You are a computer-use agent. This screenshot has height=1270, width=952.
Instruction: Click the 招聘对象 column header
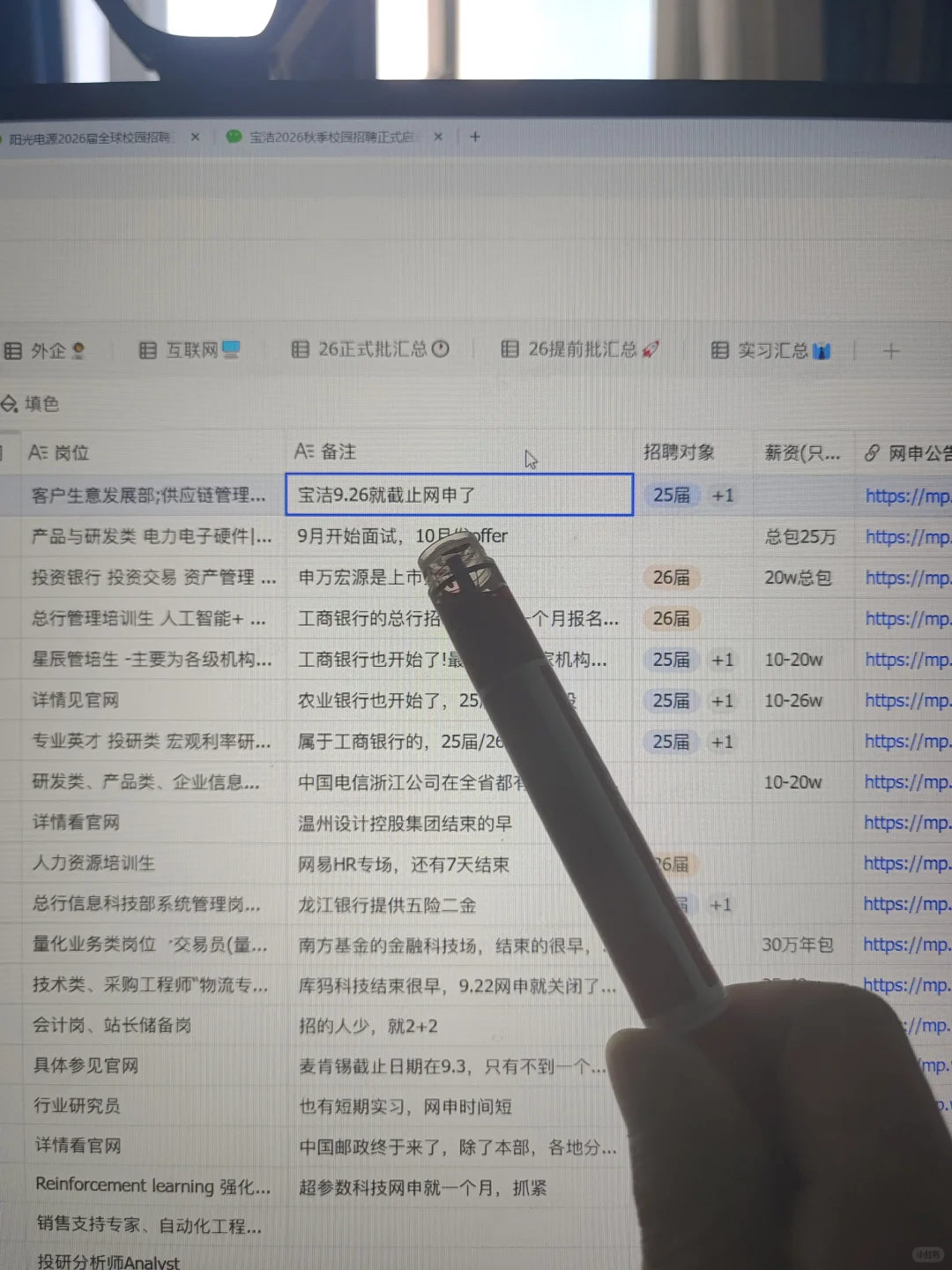(679, 452)
